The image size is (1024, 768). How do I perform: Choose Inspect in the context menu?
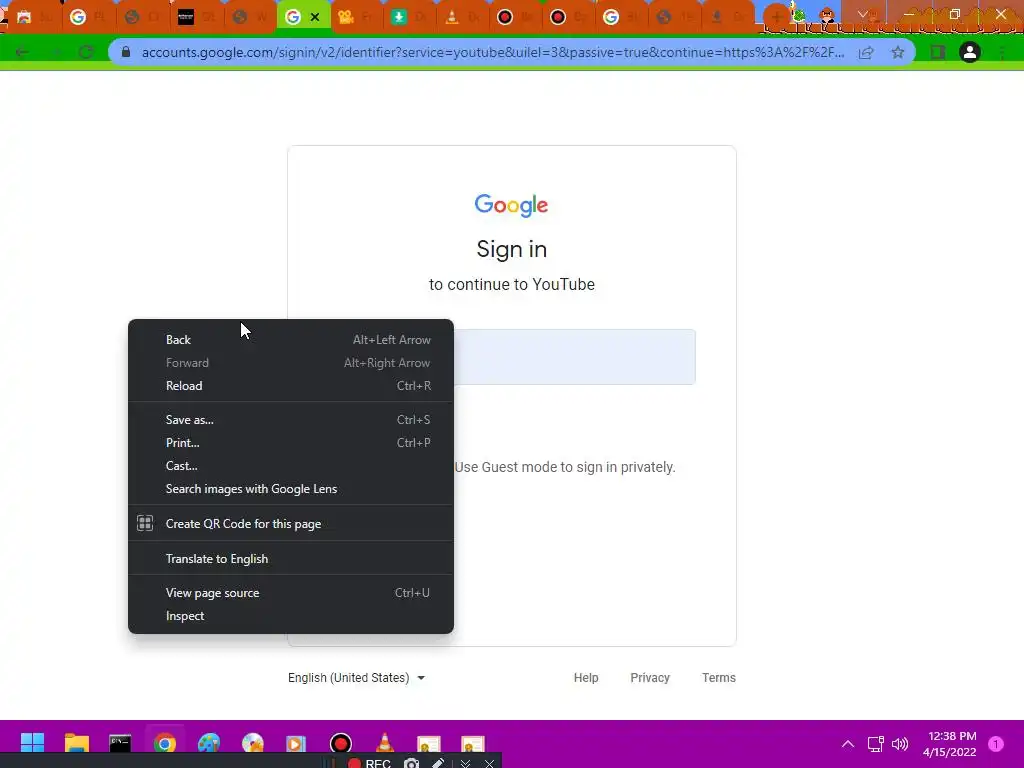click(291, 616)
